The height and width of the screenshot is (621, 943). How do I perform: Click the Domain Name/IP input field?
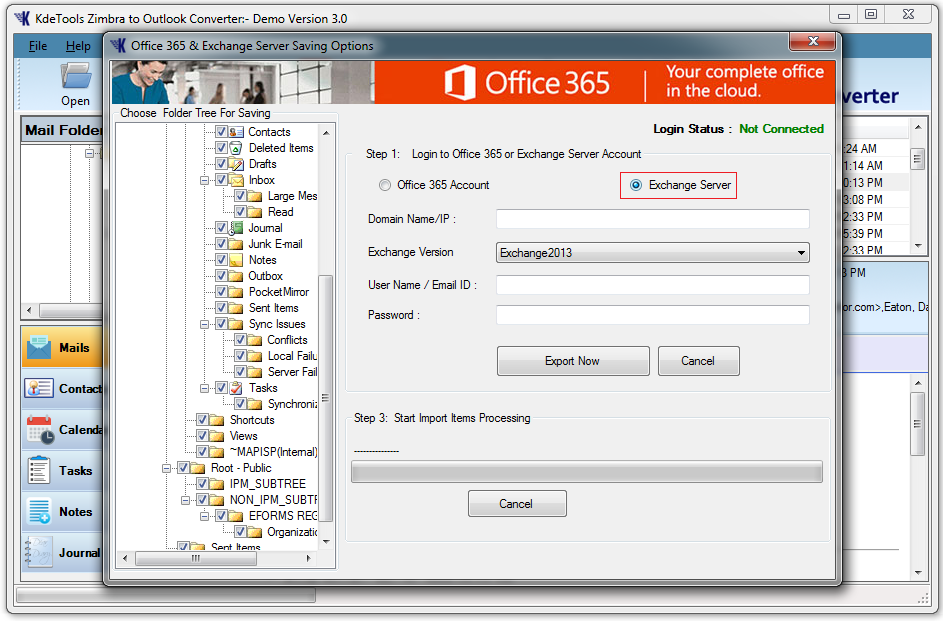pyautogui.click(x=653, y=219)
